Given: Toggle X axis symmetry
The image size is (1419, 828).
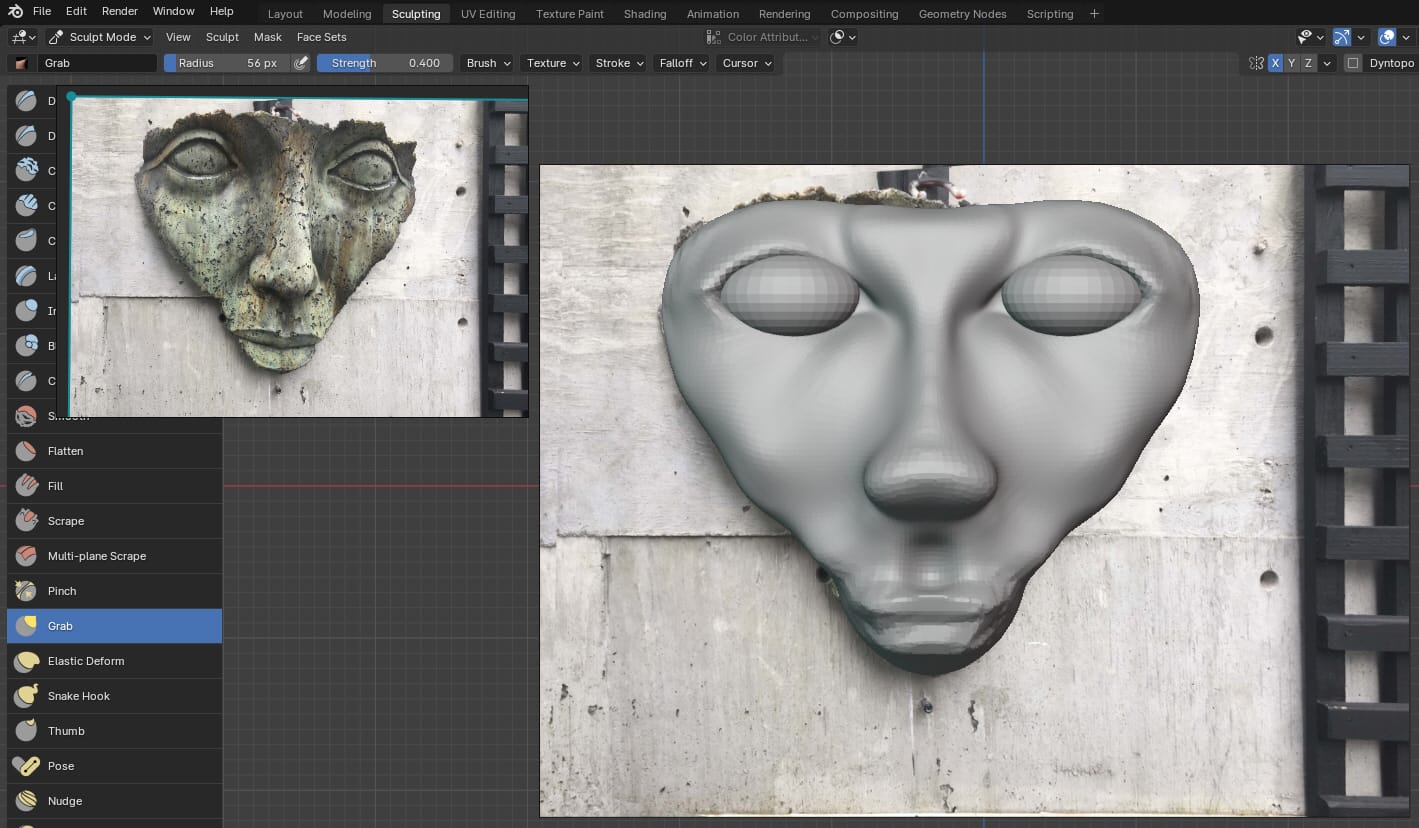Looking at the screenshot, I should pyautogui.click(x=1275, y=63).
